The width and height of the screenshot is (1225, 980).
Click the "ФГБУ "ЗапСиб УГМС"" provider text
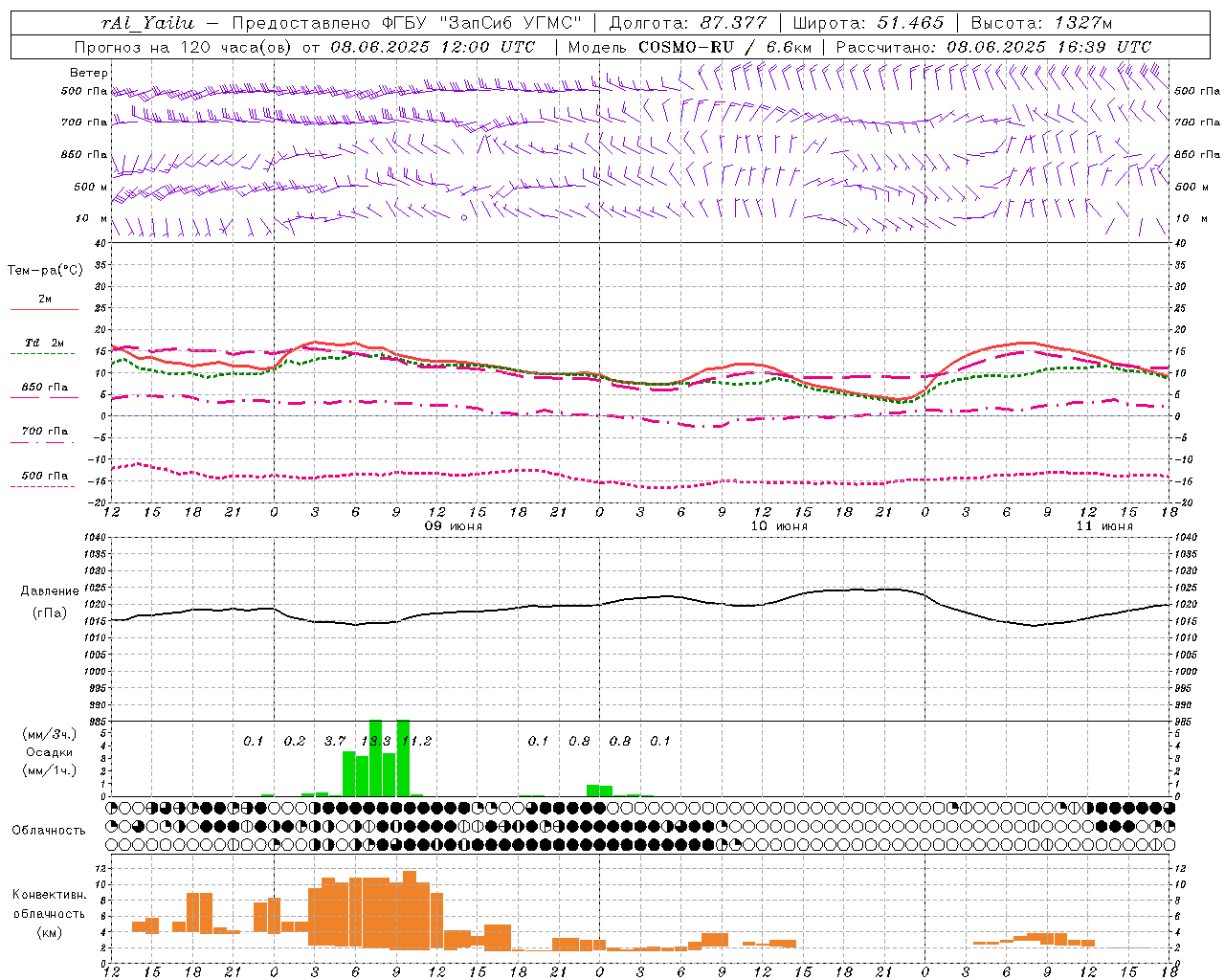484,23
